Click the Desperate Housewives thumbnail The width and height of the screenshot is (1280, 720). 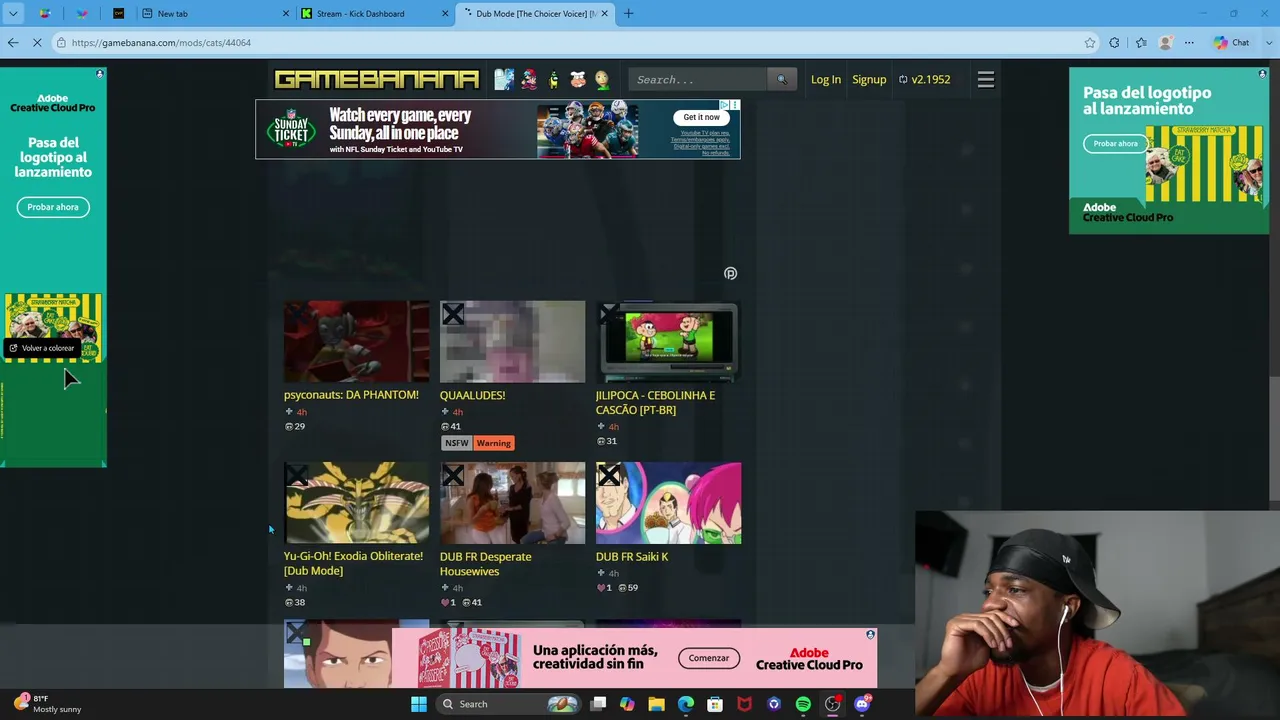point(513,503)
